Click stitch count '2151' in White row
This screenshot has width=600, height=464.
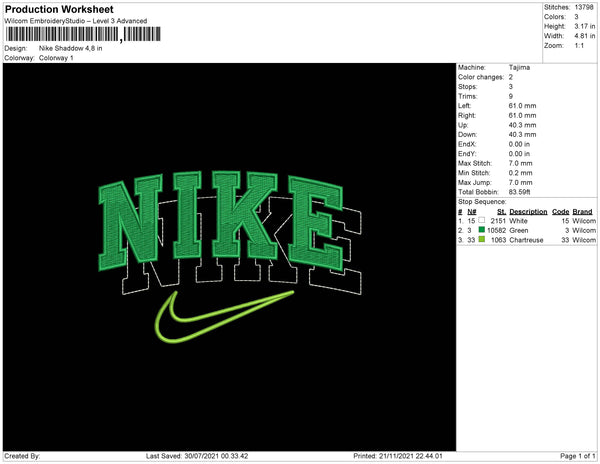pos(498,221)
